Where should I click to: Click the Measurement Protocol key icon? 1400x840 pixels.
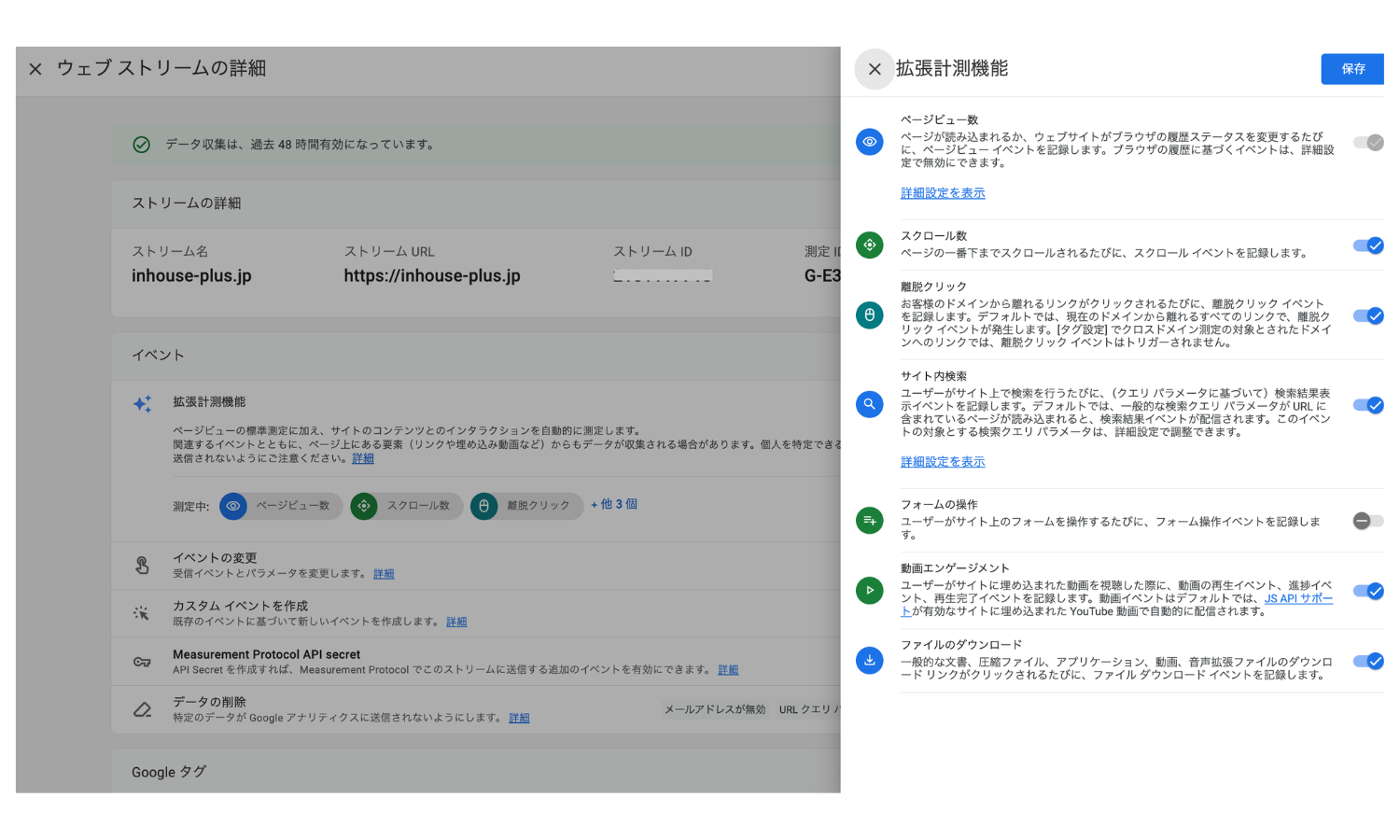tap(142, 662)
